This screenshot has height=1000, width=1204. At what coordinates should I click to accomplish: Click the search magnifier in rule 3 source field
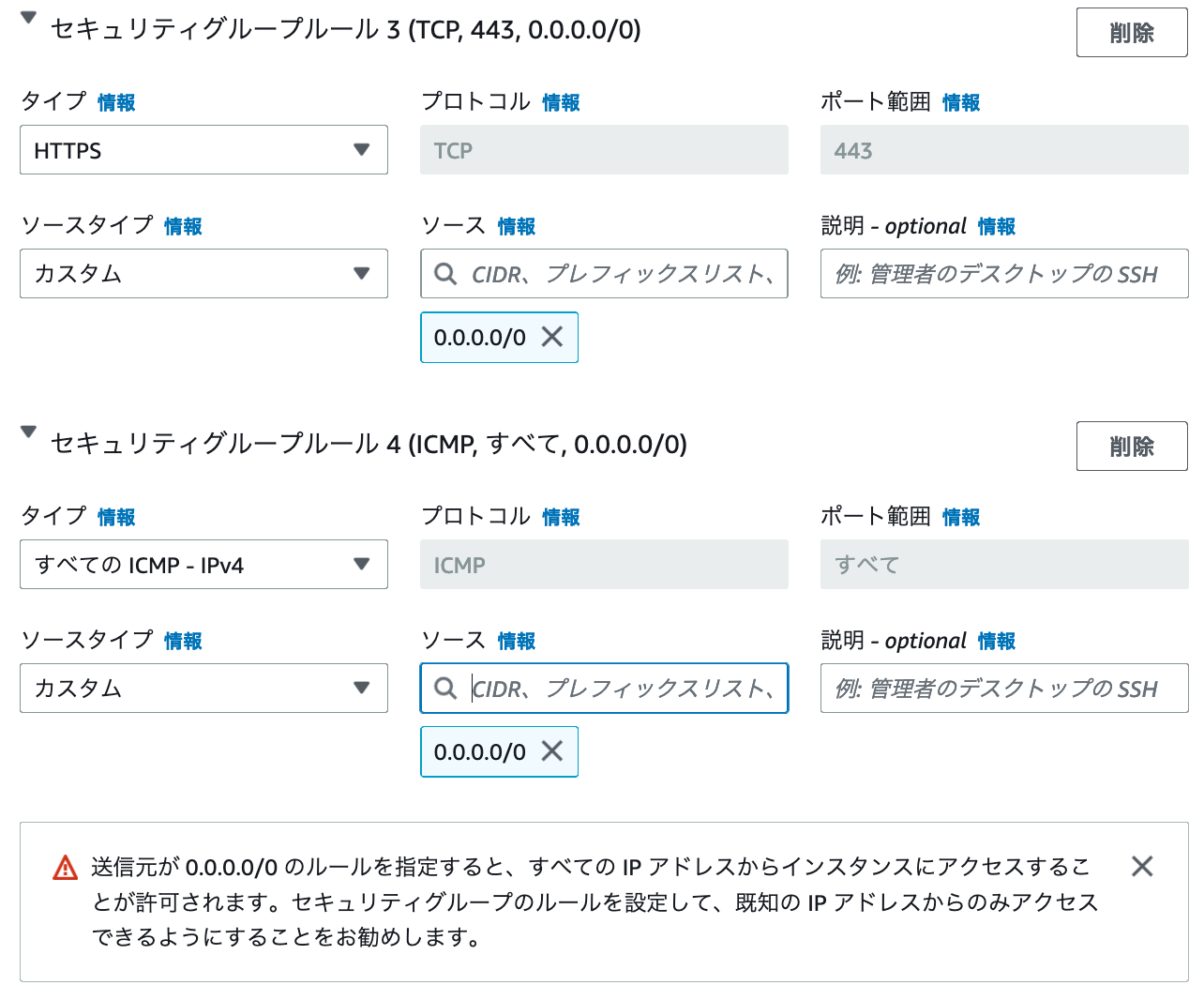[x=444, y=274]
